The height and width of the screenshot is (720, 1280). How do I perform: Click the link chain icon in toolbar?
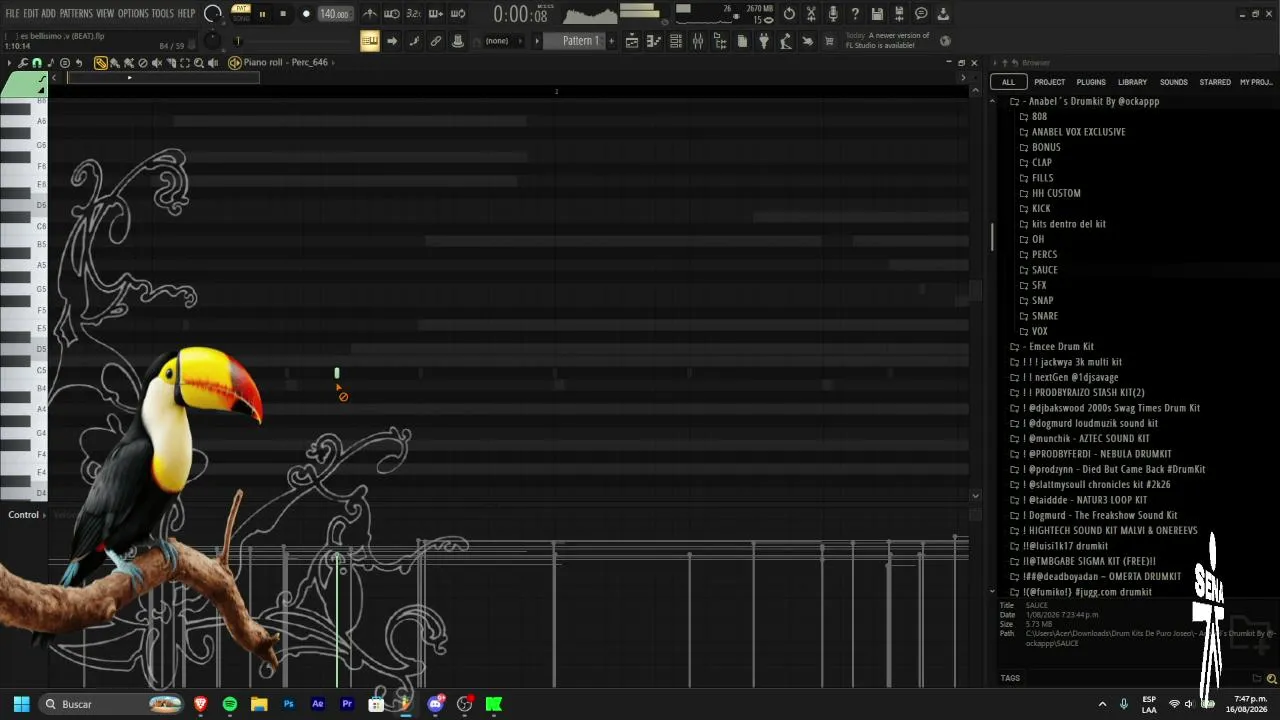coord(436,41)
